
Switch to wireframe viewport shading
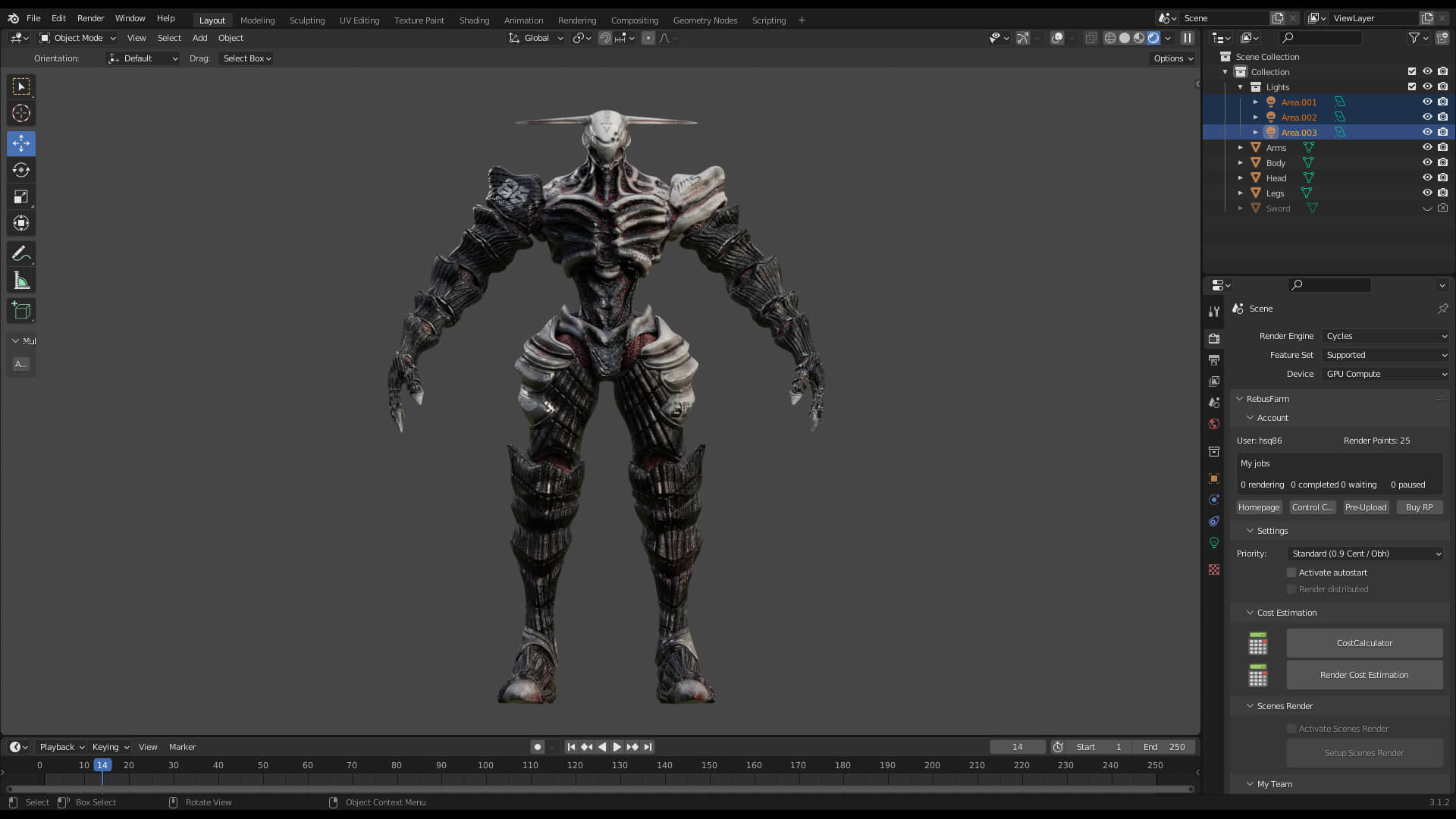[x=1110, y=38]
